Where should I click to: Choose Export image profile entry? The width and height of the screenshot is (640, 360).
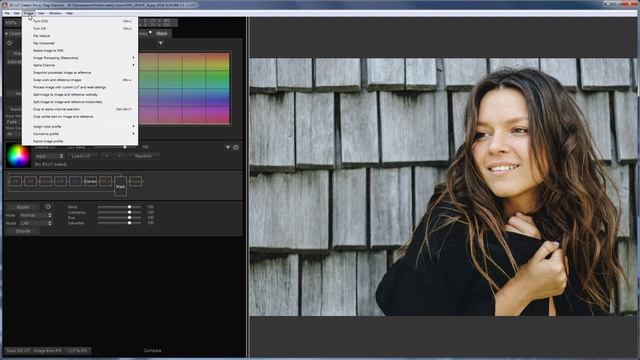(x=80, y=141)
